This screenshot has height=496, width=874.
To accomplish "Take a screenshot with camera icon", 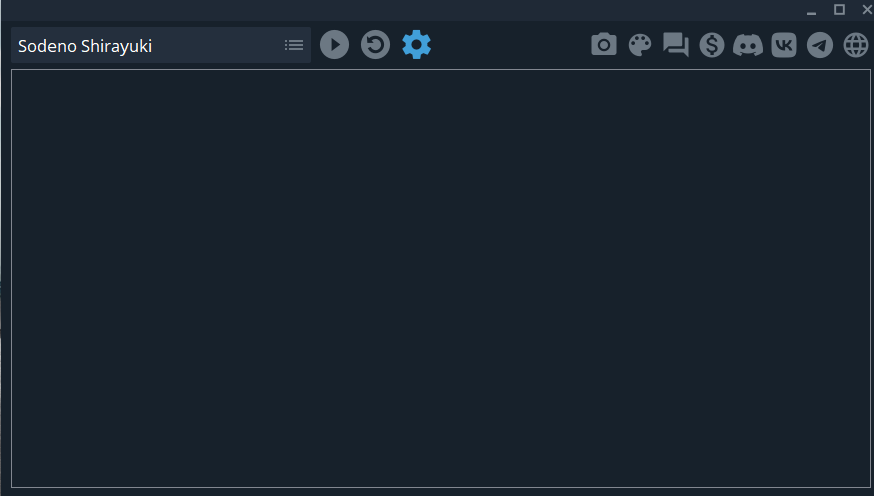I will pyautogui.click(x=604, y=45).
